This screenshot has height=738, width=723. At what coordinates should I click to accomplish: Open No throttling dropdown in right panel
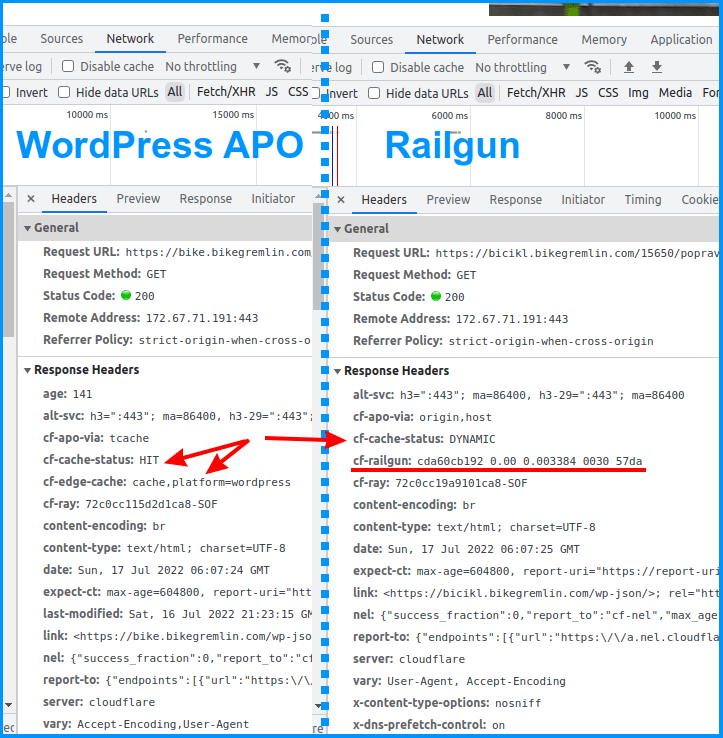[522, 67]
